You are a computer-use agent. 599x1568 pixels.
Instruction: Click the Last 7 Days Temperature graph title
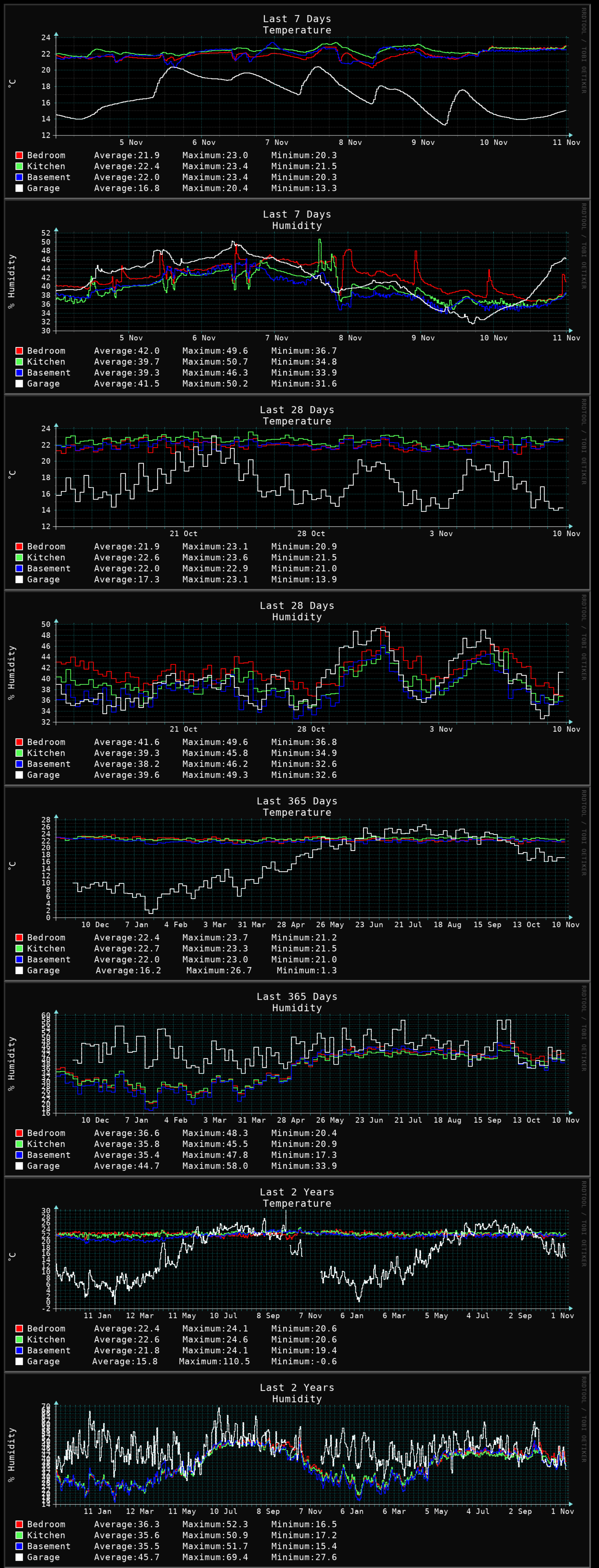click(297, 24)
